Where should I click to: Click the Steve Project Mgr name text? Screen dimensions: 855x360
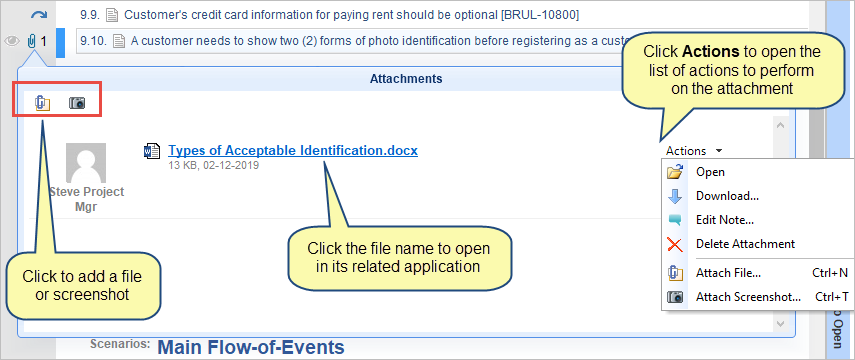(86, 199)
